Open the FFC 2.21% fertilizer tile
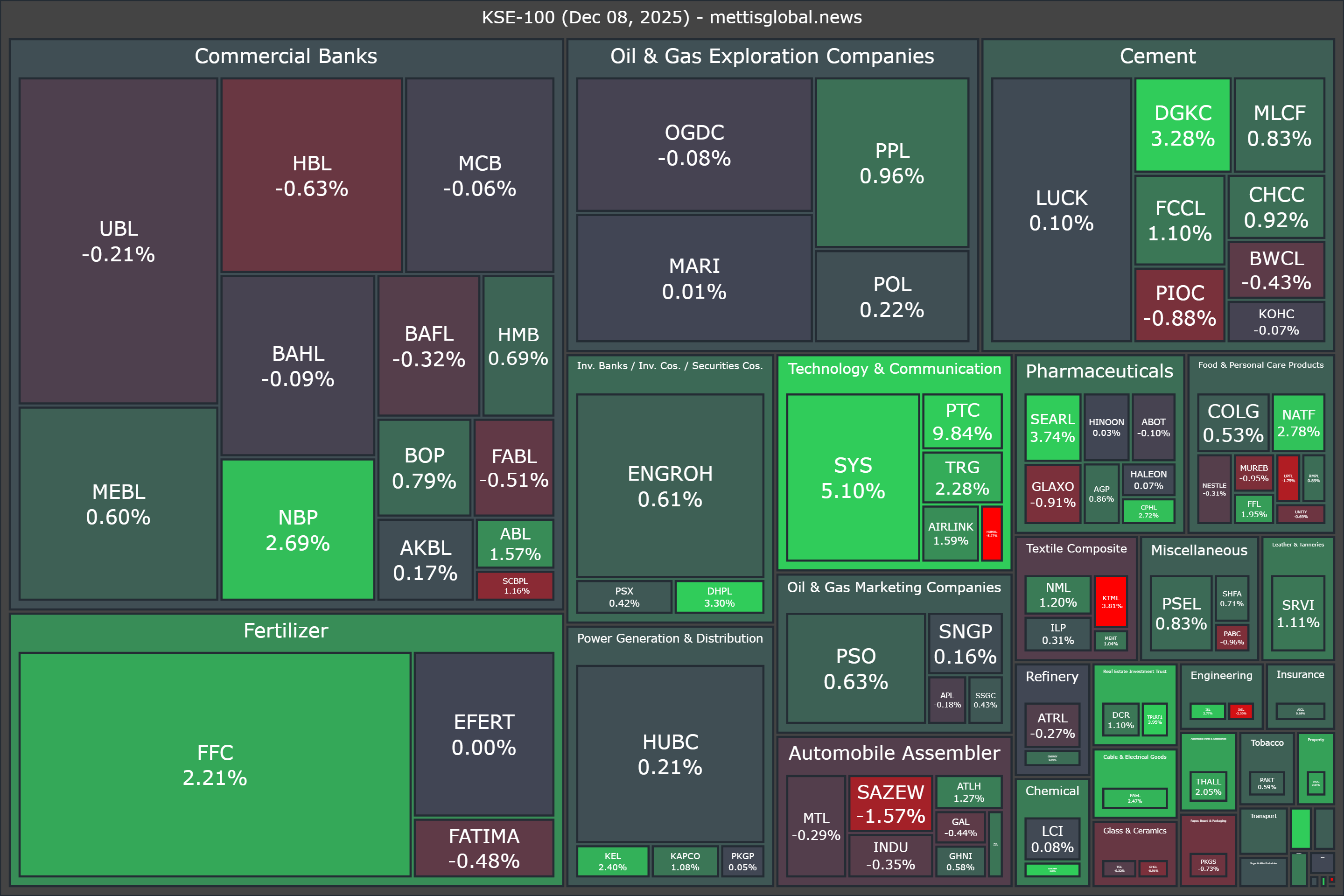The height and width of the screenshot is (896, 1344). click(x=215, y=764)
